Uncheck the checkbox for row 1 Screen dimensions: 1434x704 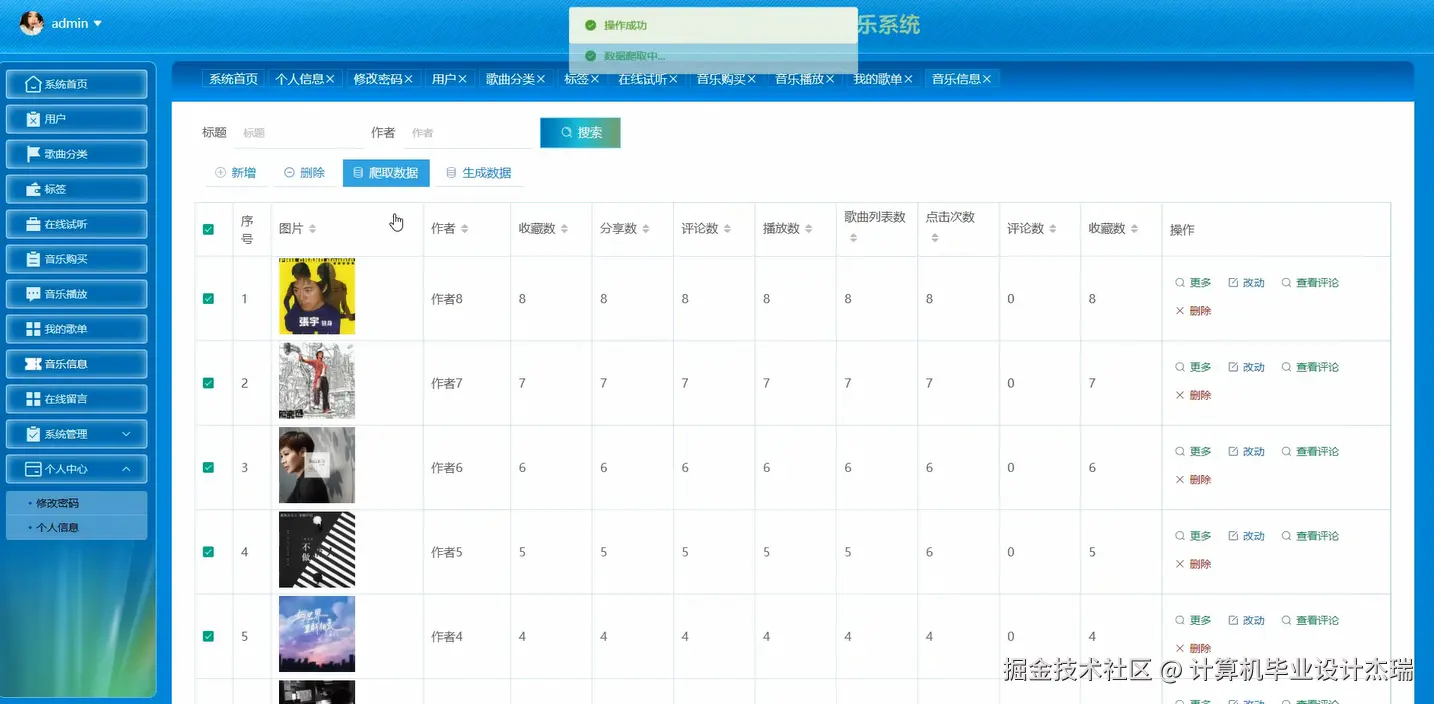(208, 299)
